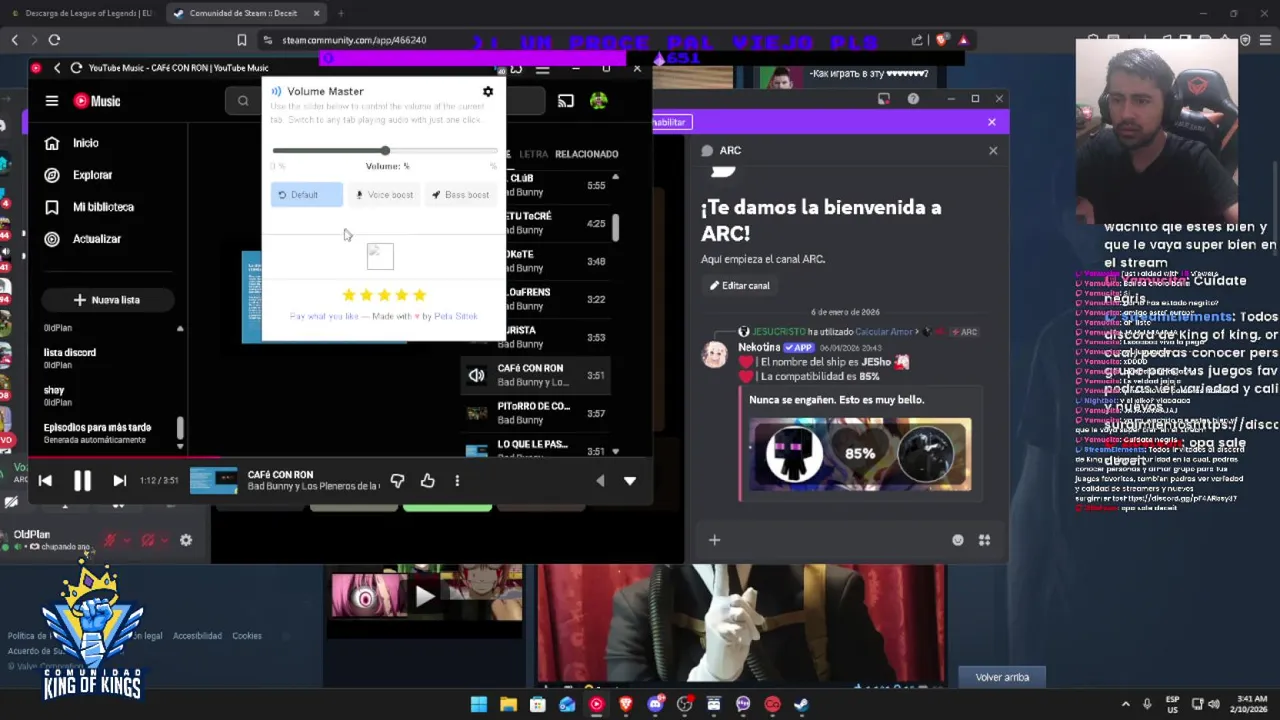1280x720 pixels.
Task: Open File Explorer from the taskbar
Action: tap(508, 704)
